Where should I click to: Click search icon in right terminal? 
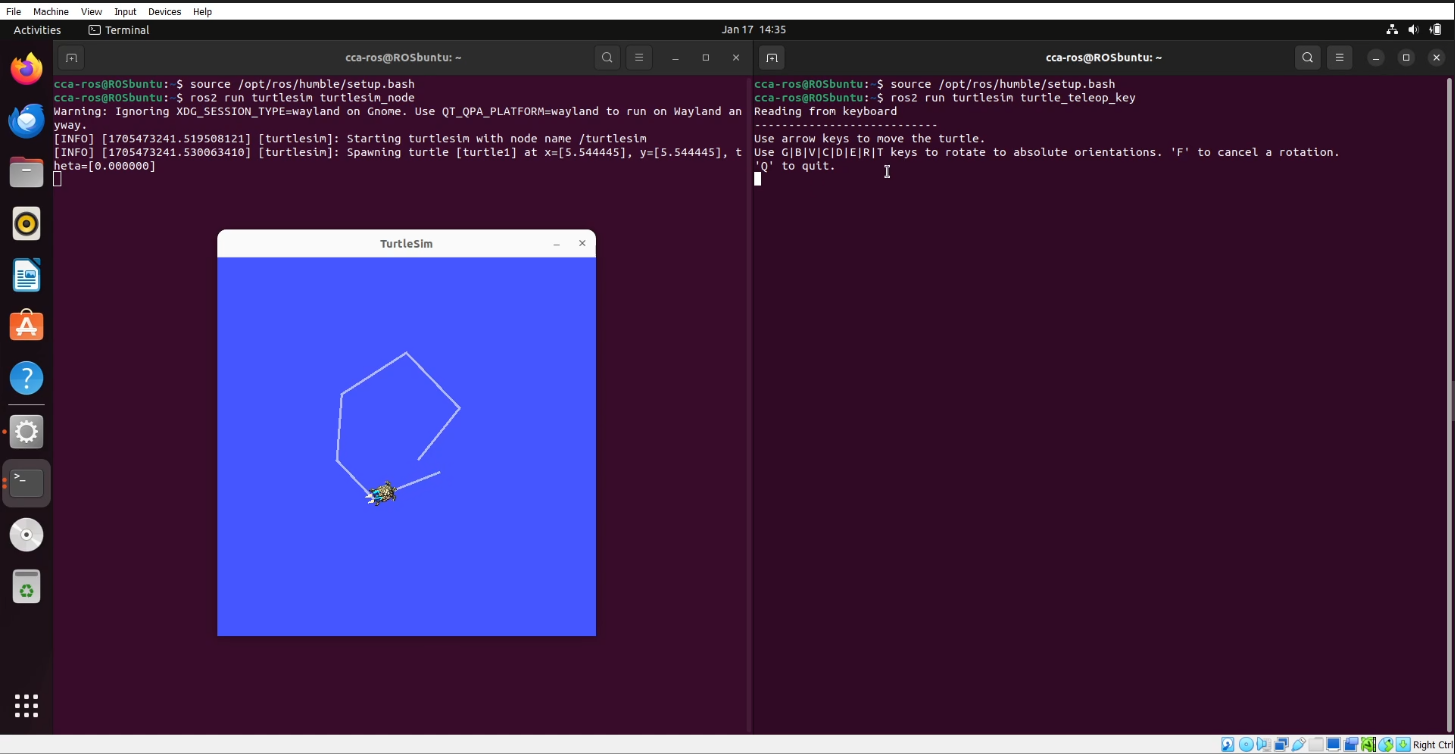click(x=1307, y=58)
